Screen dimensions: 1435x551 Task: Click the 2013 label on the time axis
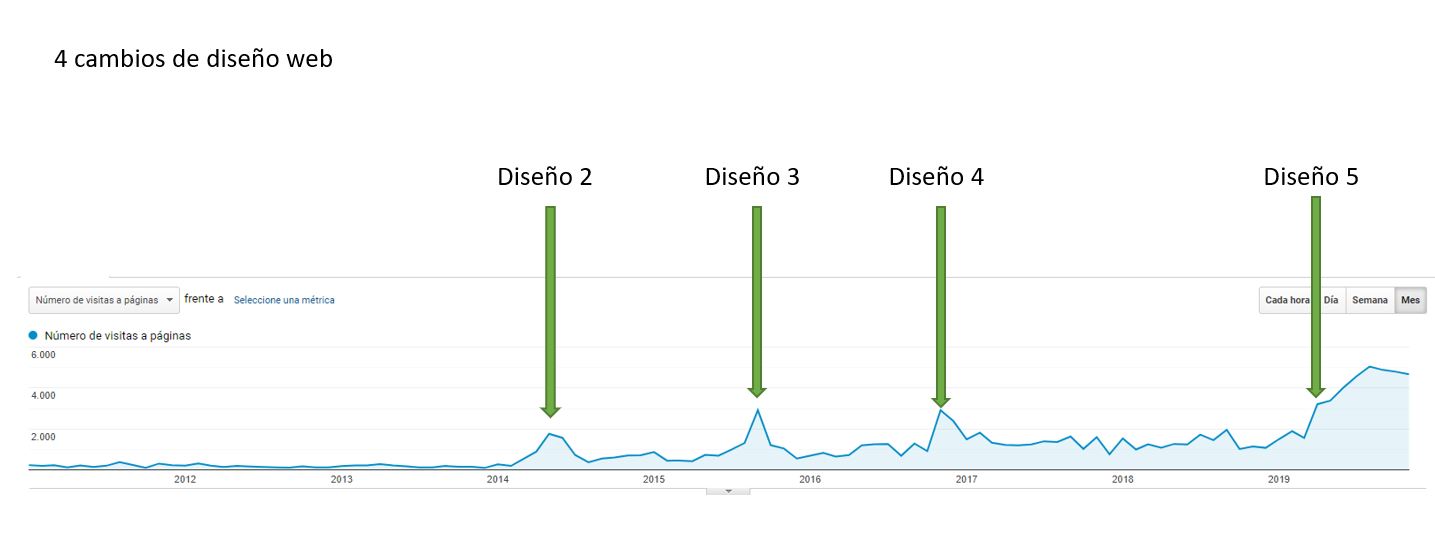tap(341, 480)
